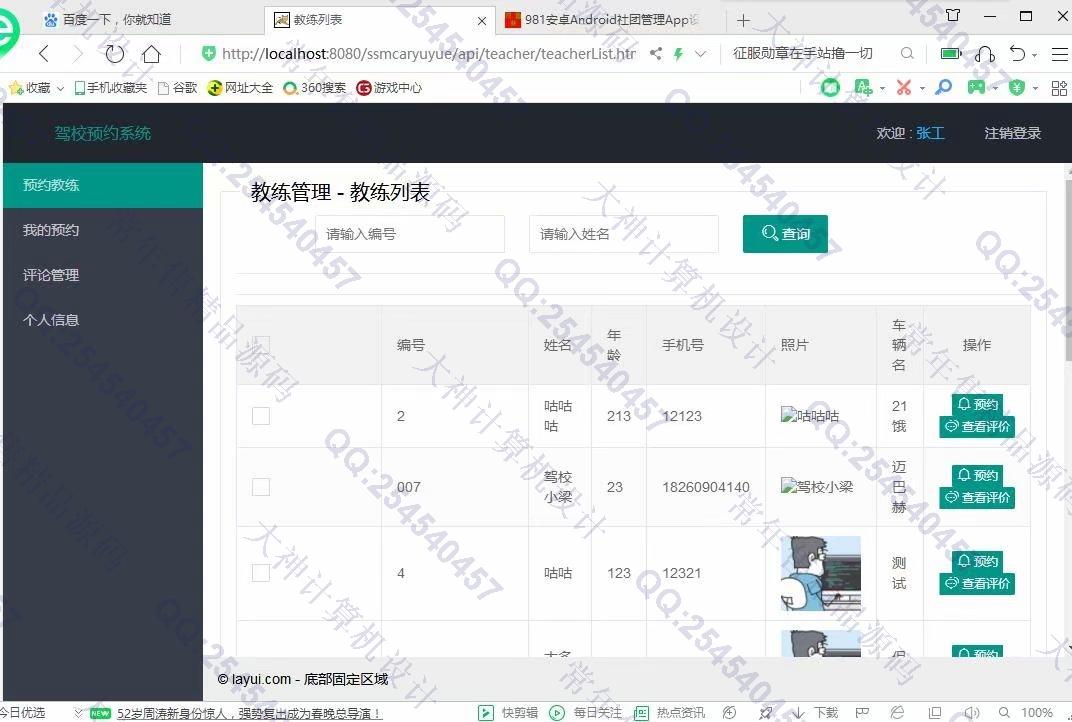1072x722 pixels.
Task: Open the extensions grid icon
Action: (x=1059, y=88)
